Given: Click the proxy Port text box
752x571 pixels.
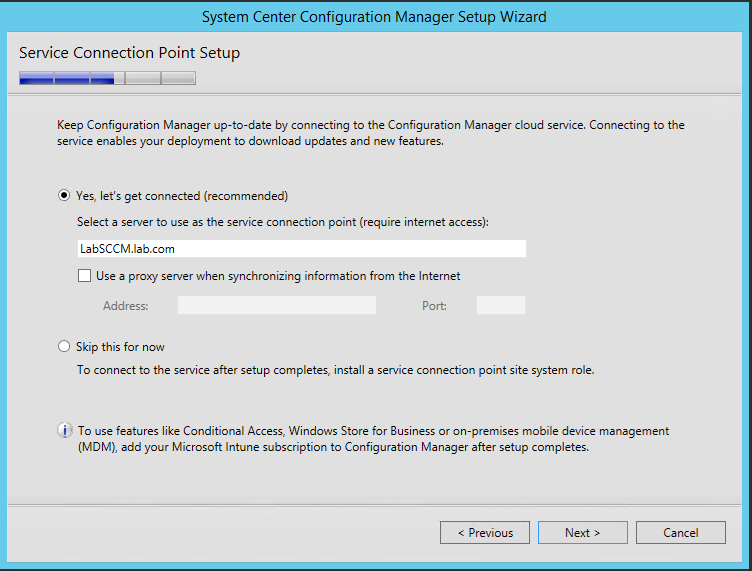Looking at the screenshot, I should 500,306.
